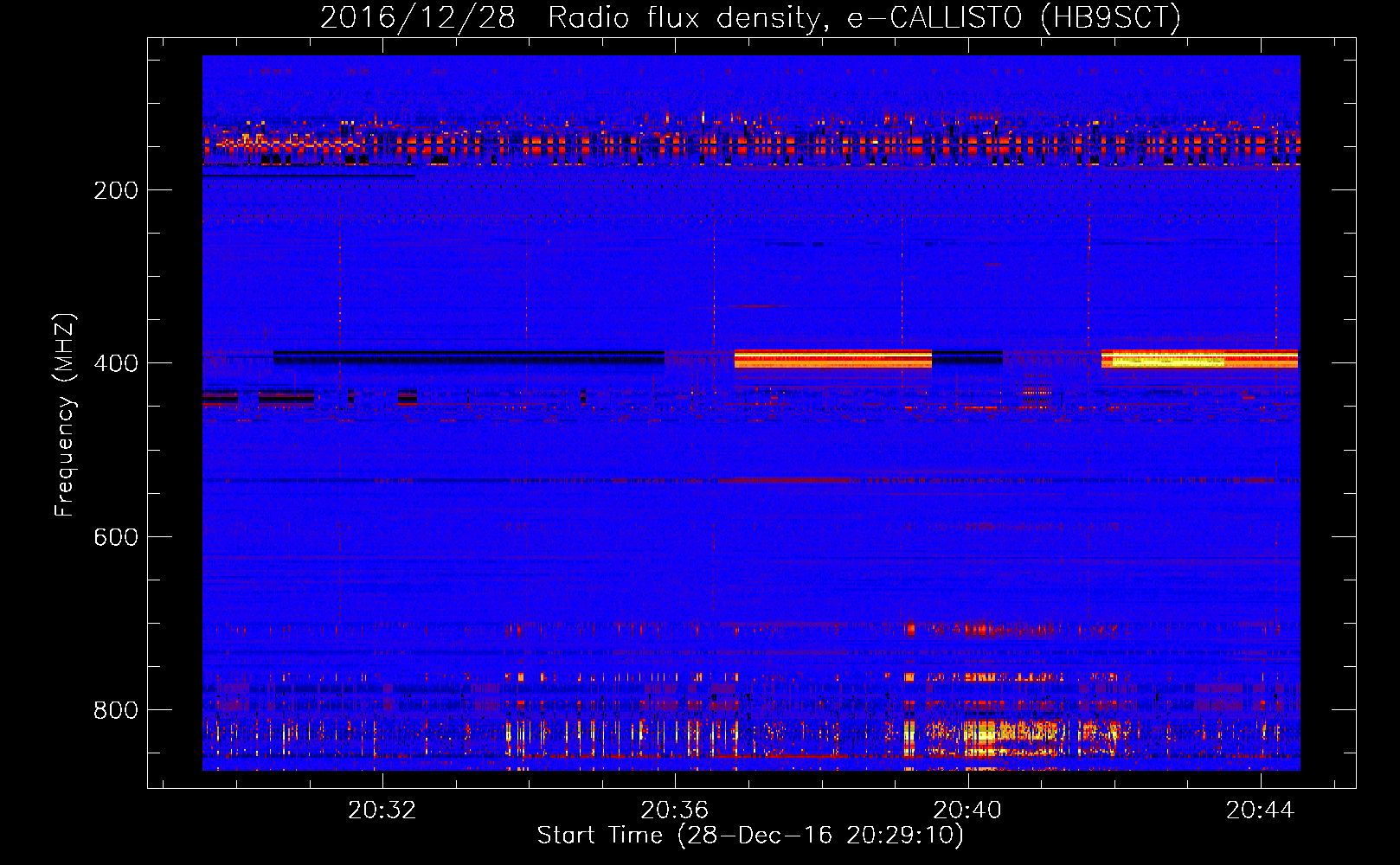Click the '20:36' time tick label

point(674,810)
